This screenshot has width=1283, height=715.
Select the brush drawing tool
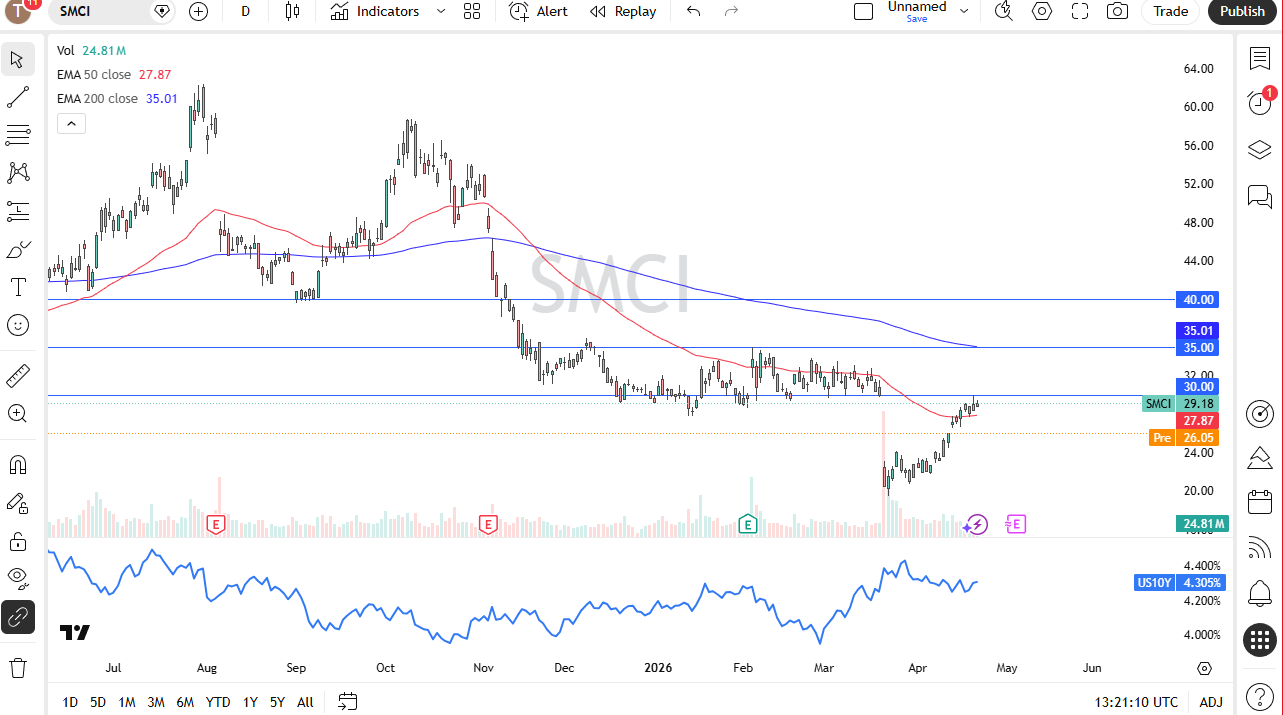click(x=18, y=249)
